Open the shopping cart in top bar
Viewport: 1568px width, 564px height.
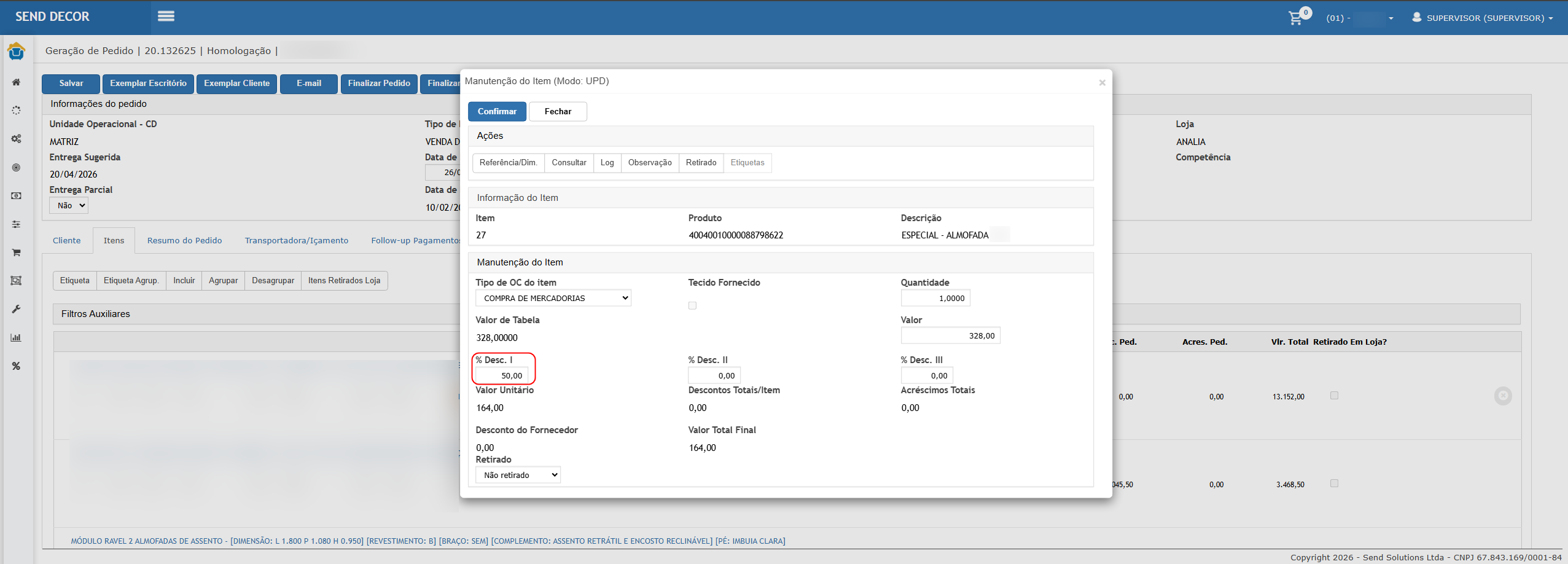click(1295, 18)
